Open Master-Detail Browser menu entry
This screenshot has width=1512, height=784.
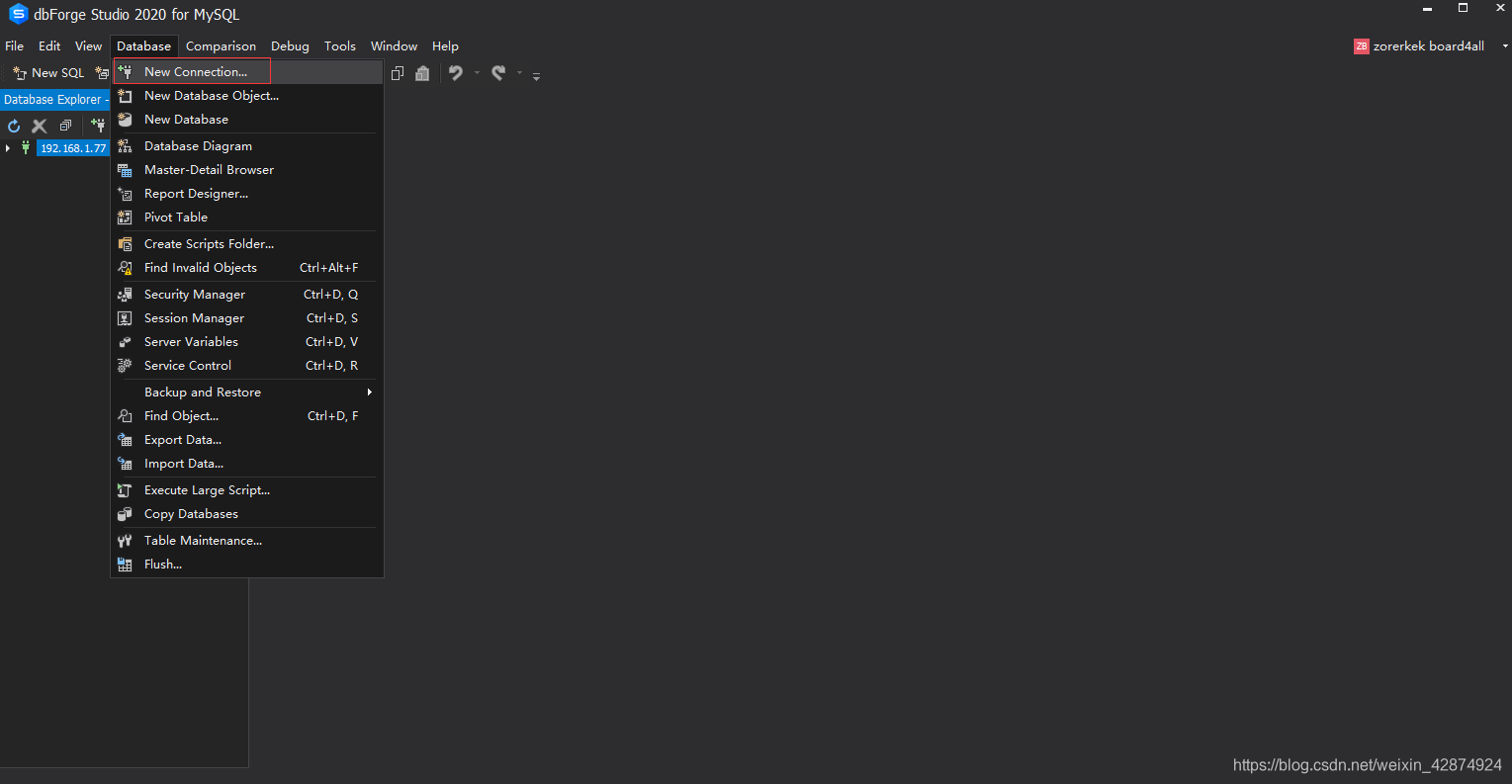(x=247, y=170)
